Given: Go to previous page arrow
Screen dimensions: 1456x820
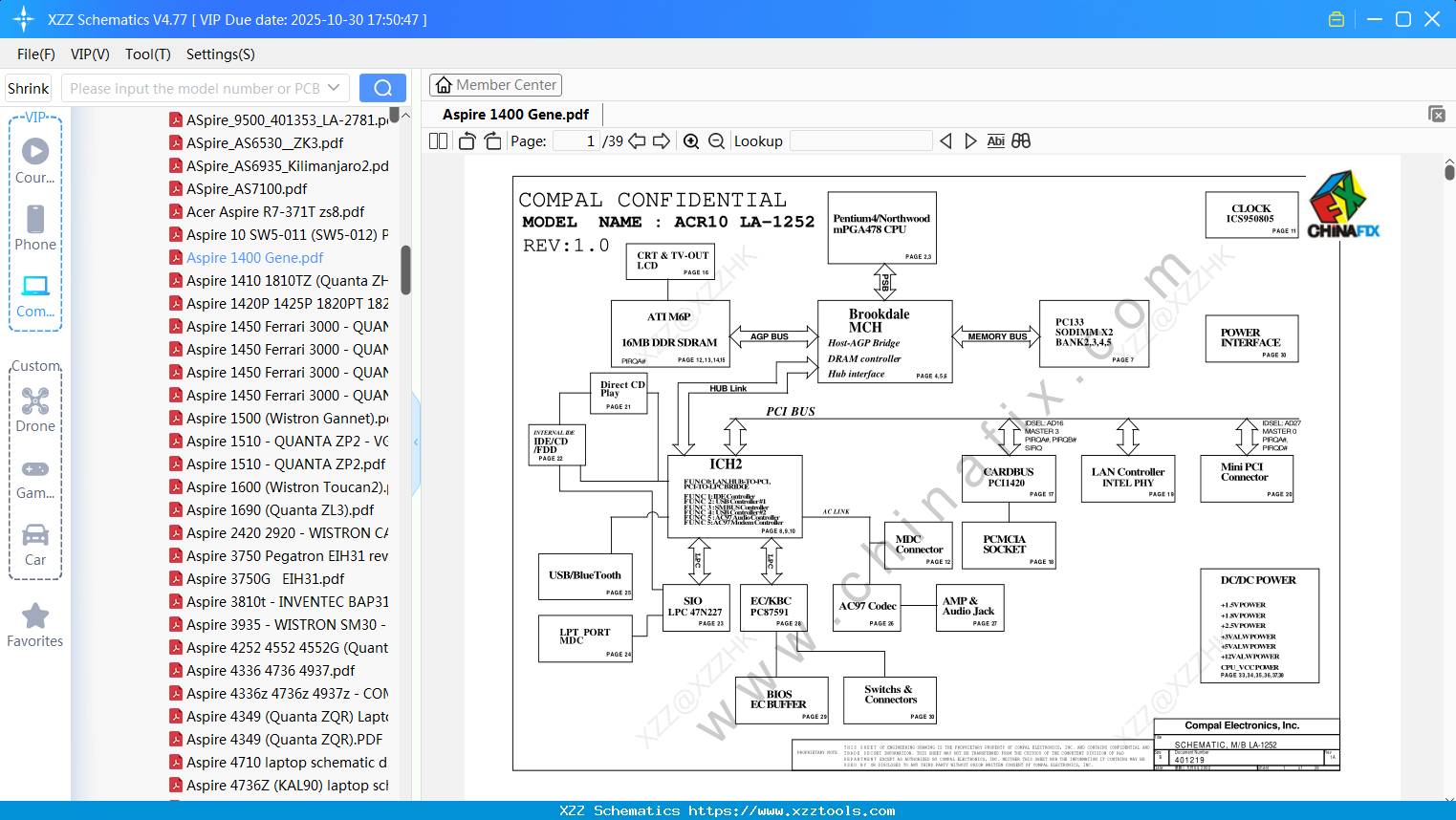Looking at the screenshot, I should (637, 141).
